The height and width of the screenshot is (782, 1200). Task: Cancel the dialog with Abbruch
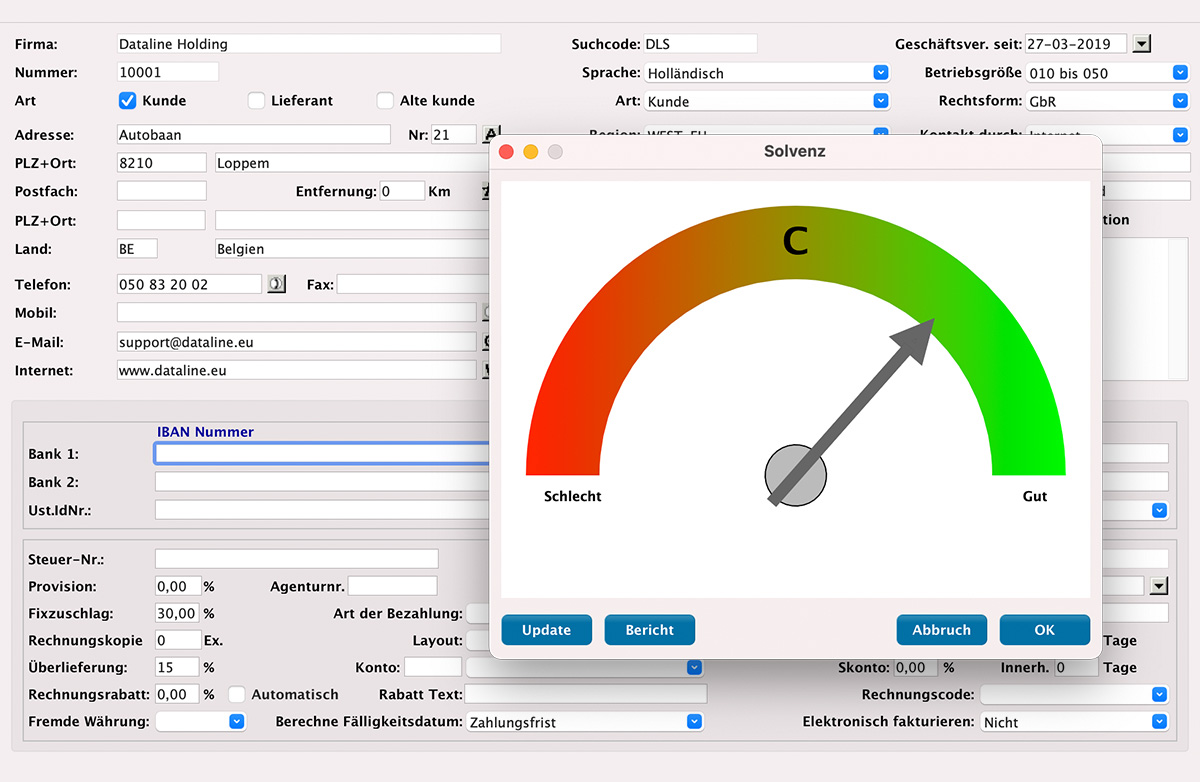tap(941, 630)
